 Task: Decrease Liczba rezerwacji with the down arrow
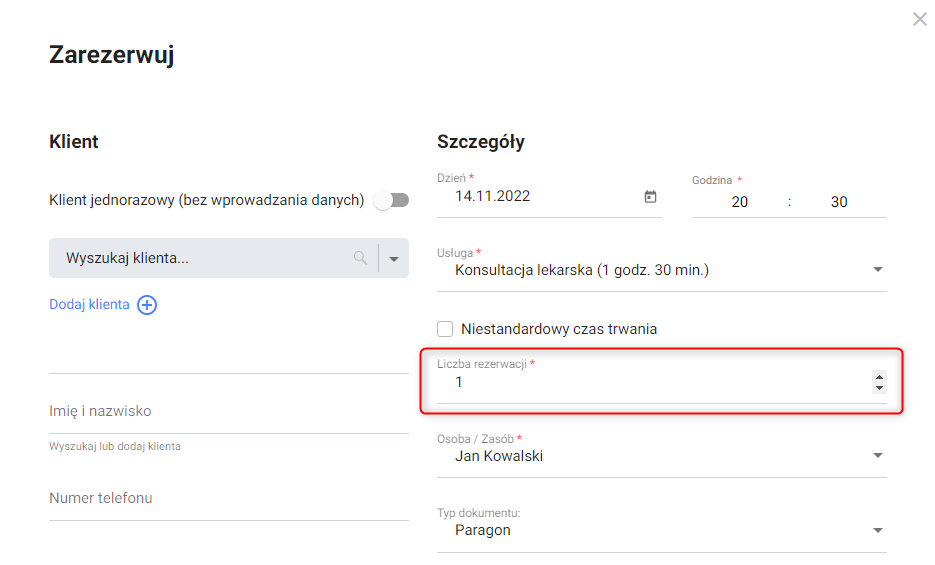point(879,387)
